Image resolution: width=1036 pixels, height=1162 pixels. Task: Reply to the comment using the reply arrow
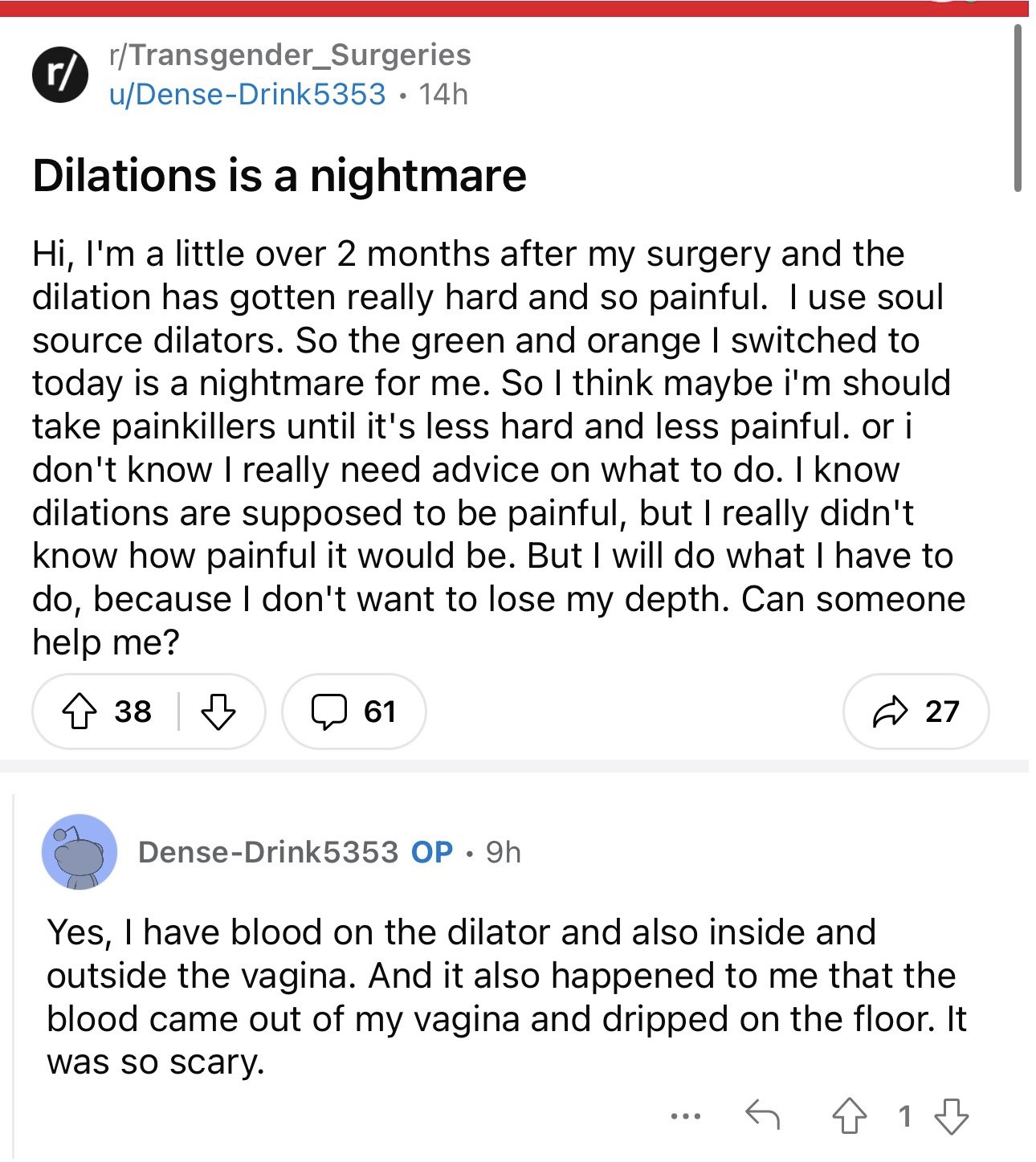pos(762,1115)
